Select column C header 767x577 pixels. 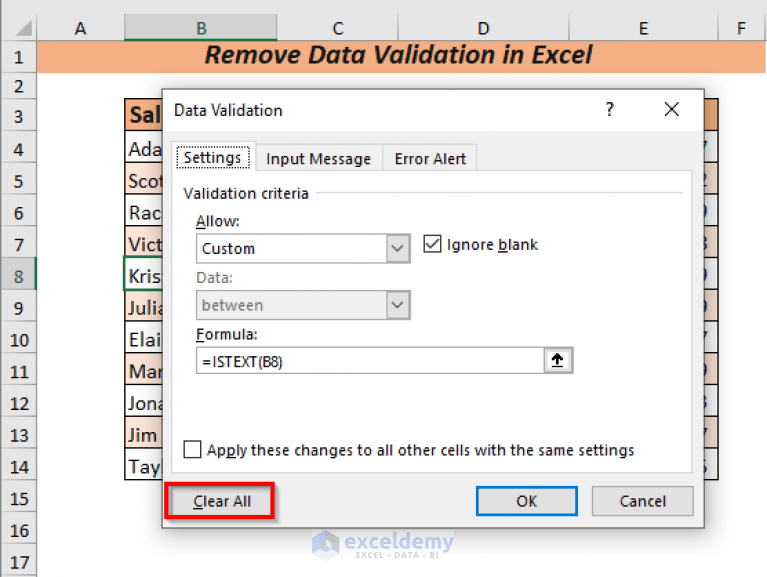click(x=338, y=28)
